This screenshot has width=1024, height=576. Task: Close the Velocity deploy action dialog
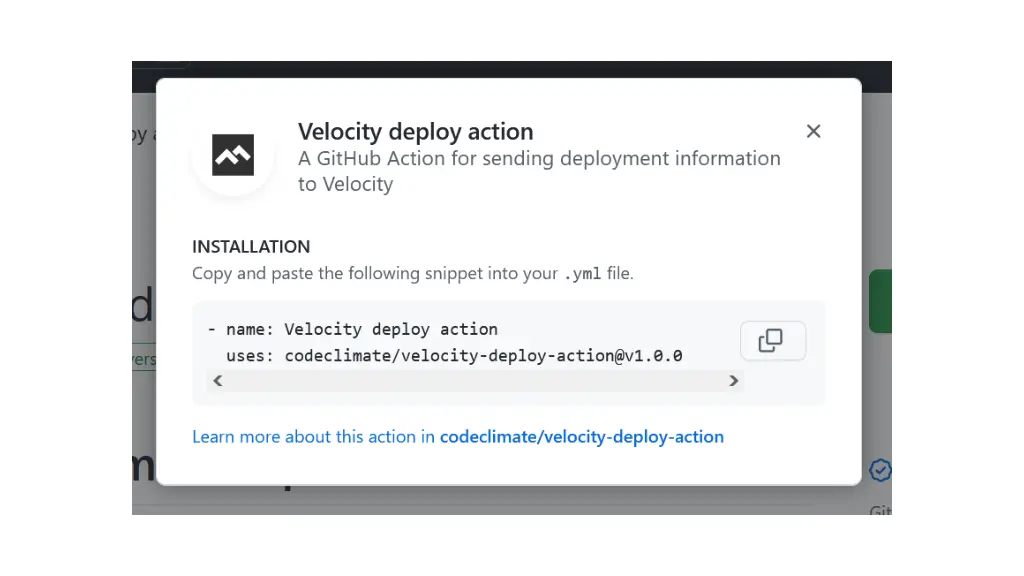[813, 131]
